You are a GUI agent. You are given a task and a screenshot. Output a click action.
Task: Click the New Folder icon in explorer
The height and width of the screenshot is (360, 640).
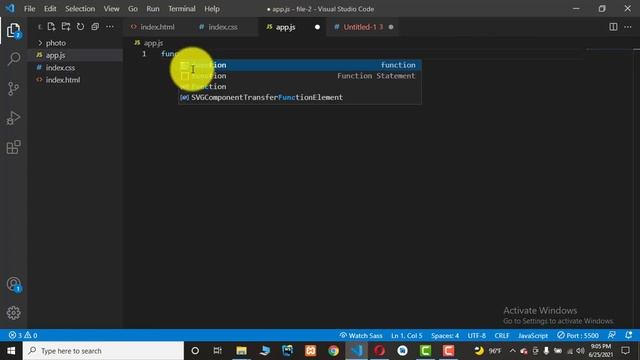66,27
